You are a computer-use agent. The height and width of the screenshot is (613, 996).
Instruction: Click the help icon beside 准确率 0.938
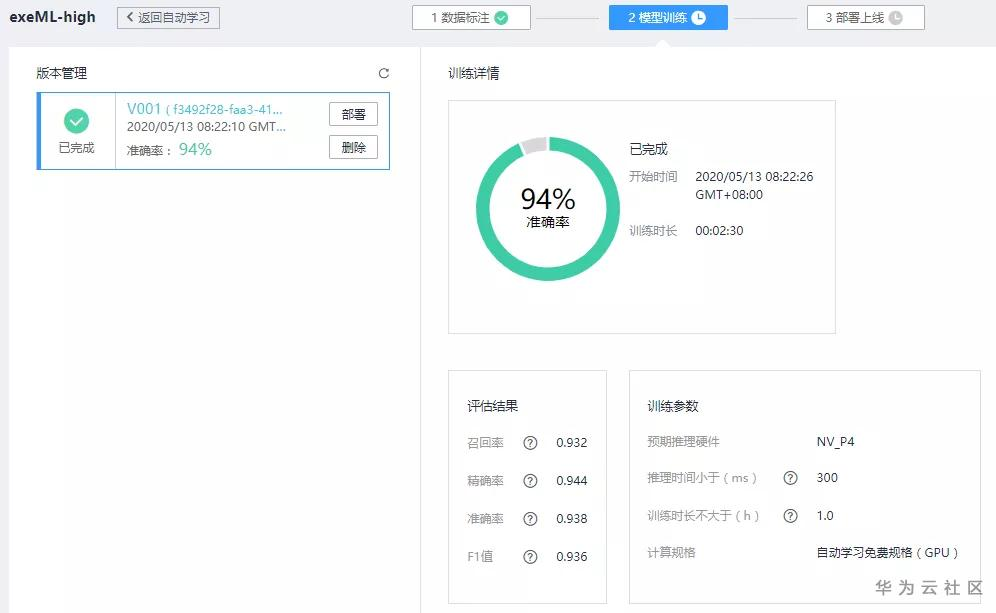point(530,519)
